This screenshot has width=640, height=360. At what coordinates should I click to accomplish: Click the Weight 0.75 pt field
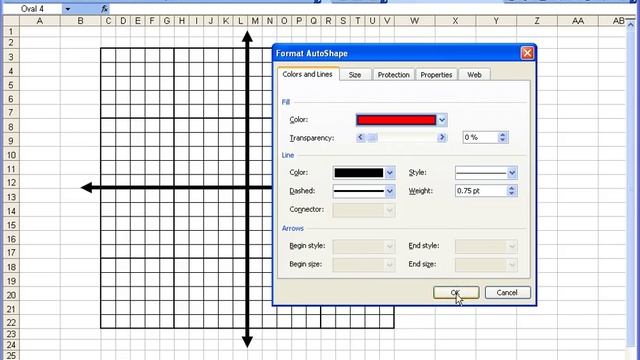pos(481,191)
